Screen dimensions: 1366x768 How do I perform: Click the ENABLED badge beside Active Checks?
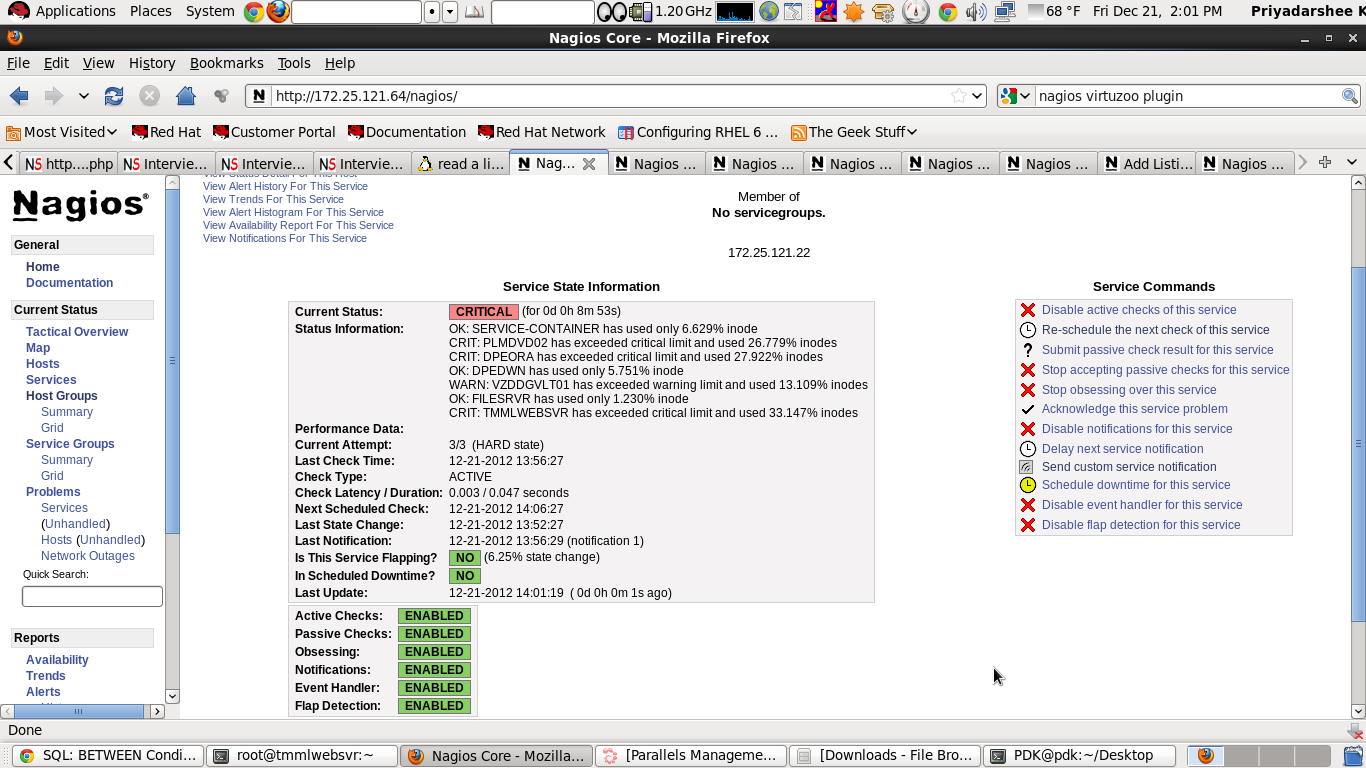[434, 616]
